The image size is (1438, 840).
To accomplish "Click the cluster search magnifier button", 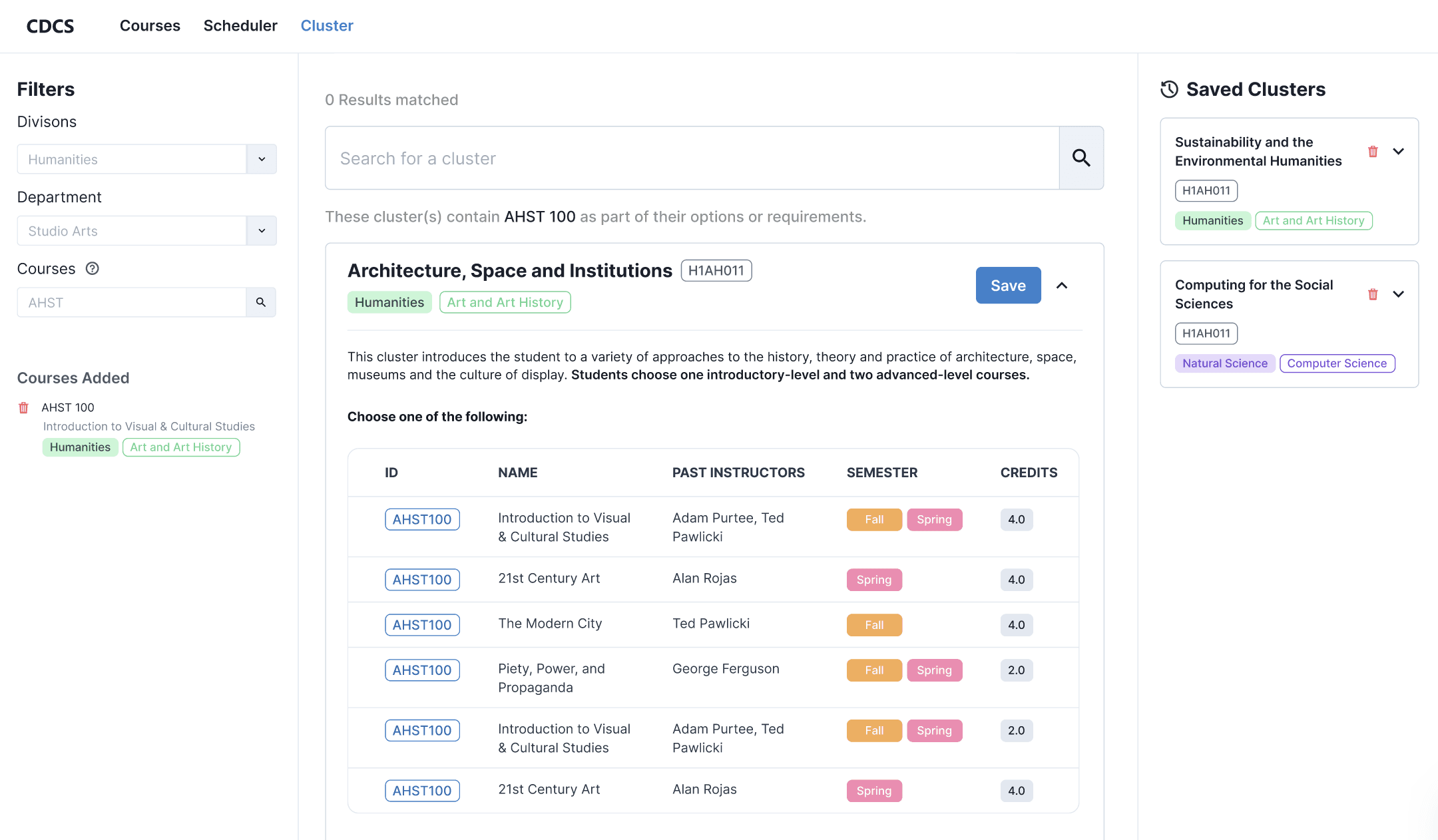I will 1081,158.
